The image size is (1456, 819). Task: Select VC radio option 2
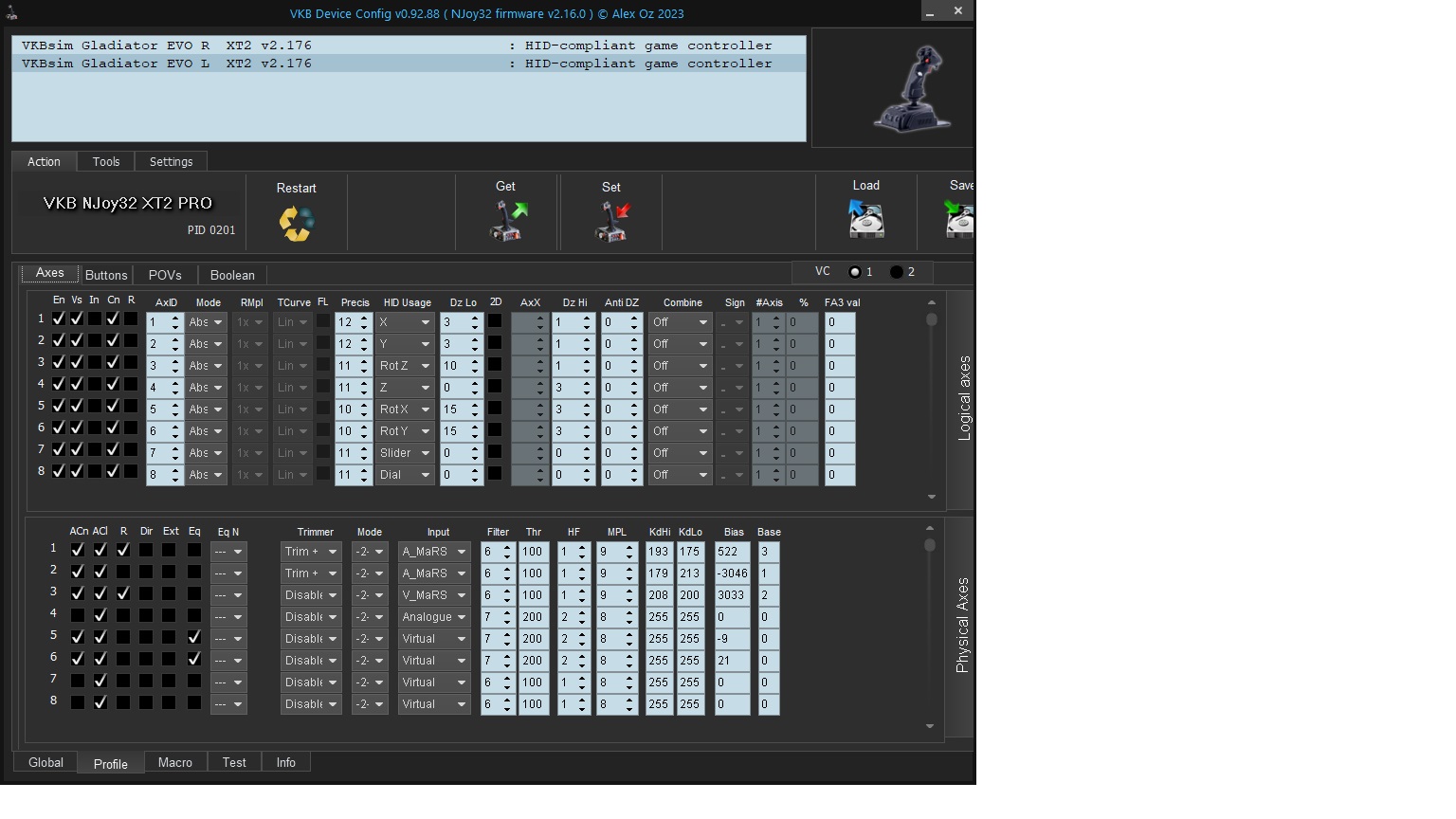897,272
